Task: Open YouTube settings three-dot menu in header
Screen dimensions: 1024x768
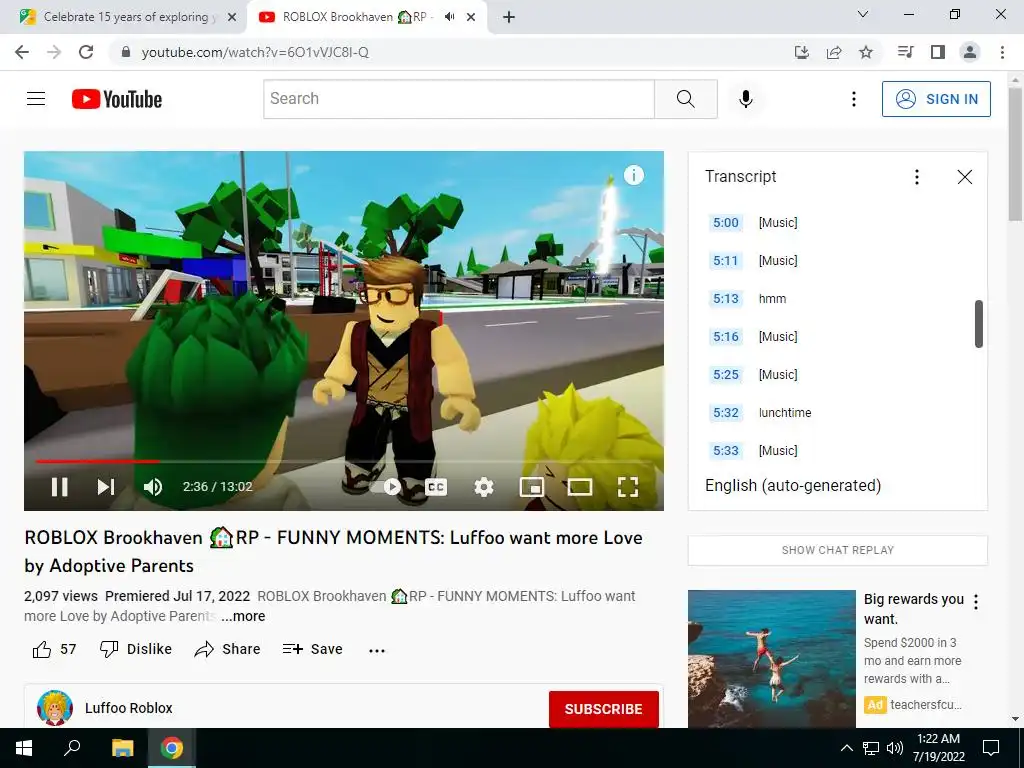Action: coord(854,99)
